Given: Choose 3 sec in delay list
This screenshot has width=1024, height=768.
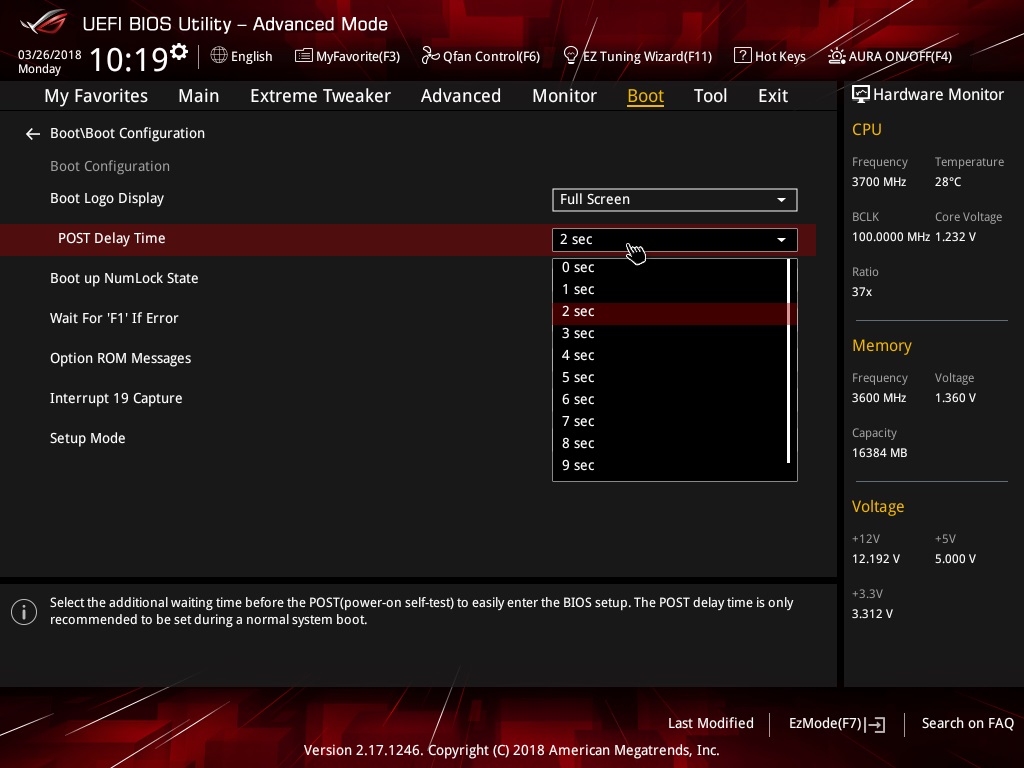Looking at the screenshot, I should 671,334.
